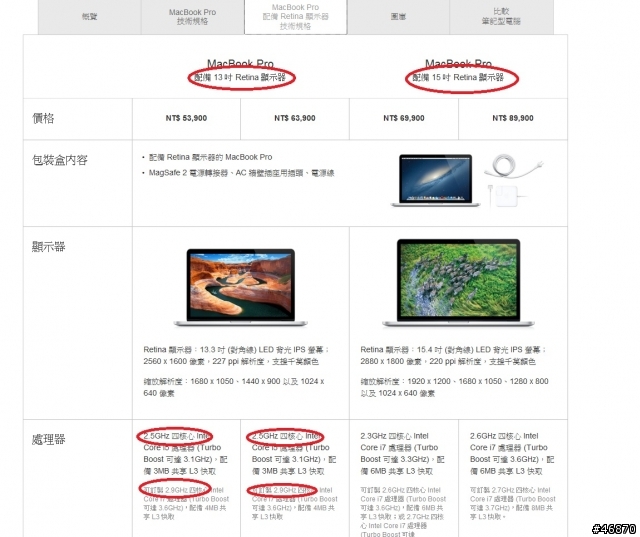Click the MagSafe 2 電源轉接器 bullet text
The width and height of the screenshot is (640, 537).
(x=241, y=173)
